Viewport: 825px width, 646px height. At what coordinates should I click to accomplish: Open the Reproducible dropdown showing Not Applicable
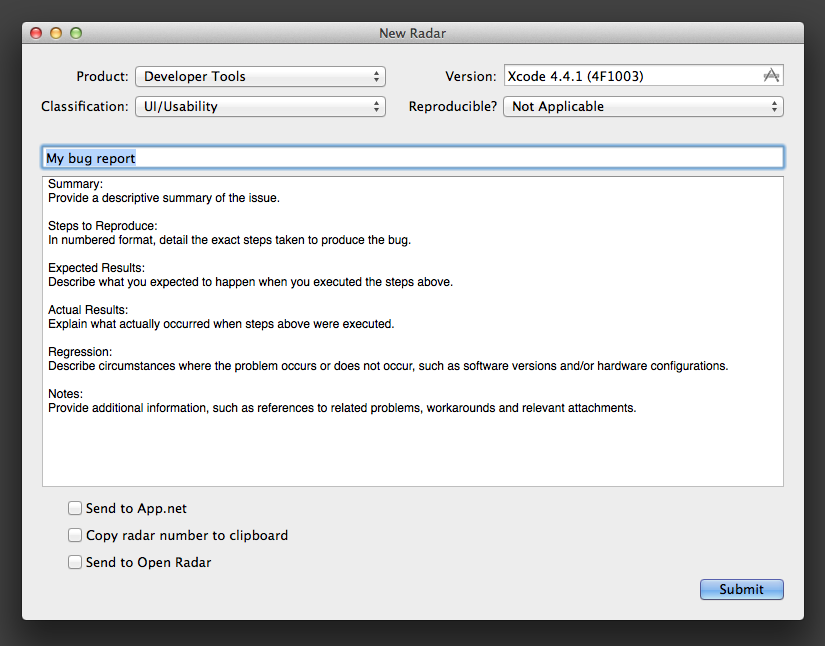pos(643,106)
